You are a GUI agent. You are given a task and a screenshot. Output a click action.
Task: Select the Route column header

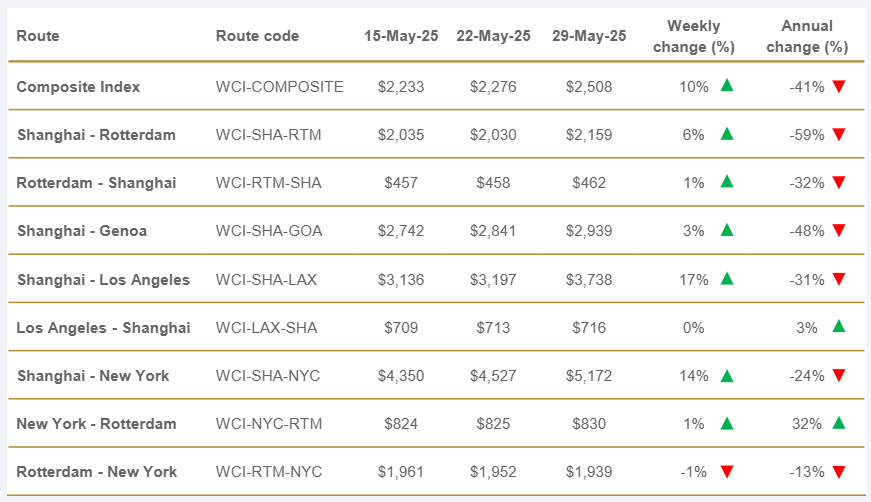coord(38,36)
